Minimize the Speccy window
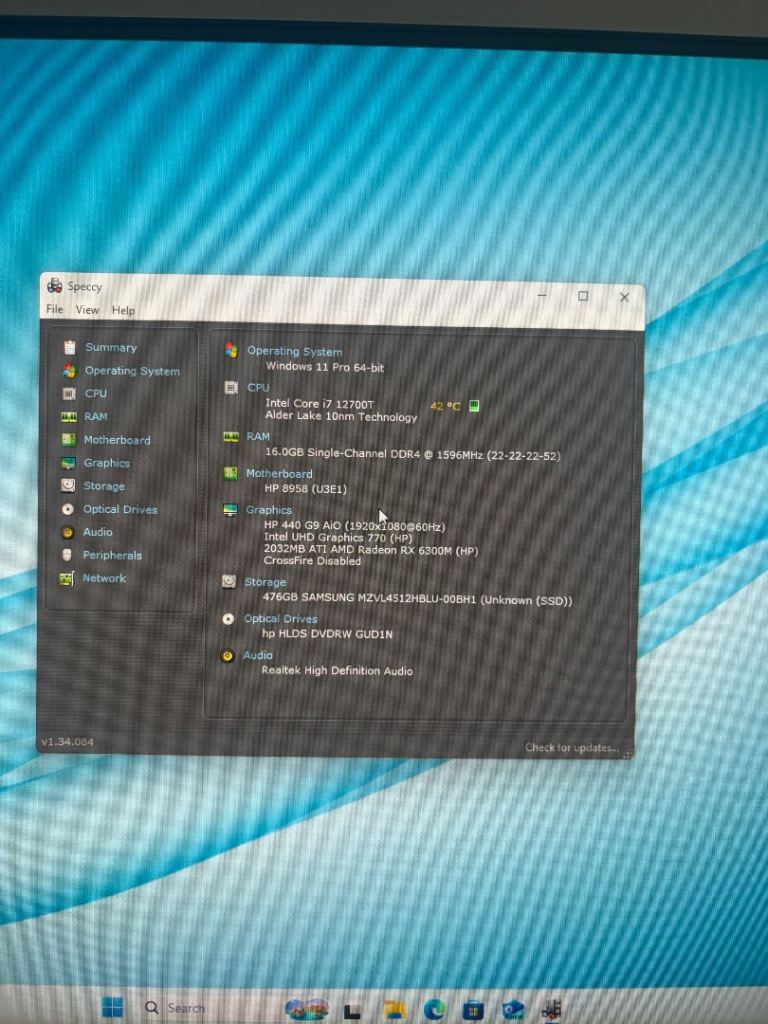 (x=542, y=295)
